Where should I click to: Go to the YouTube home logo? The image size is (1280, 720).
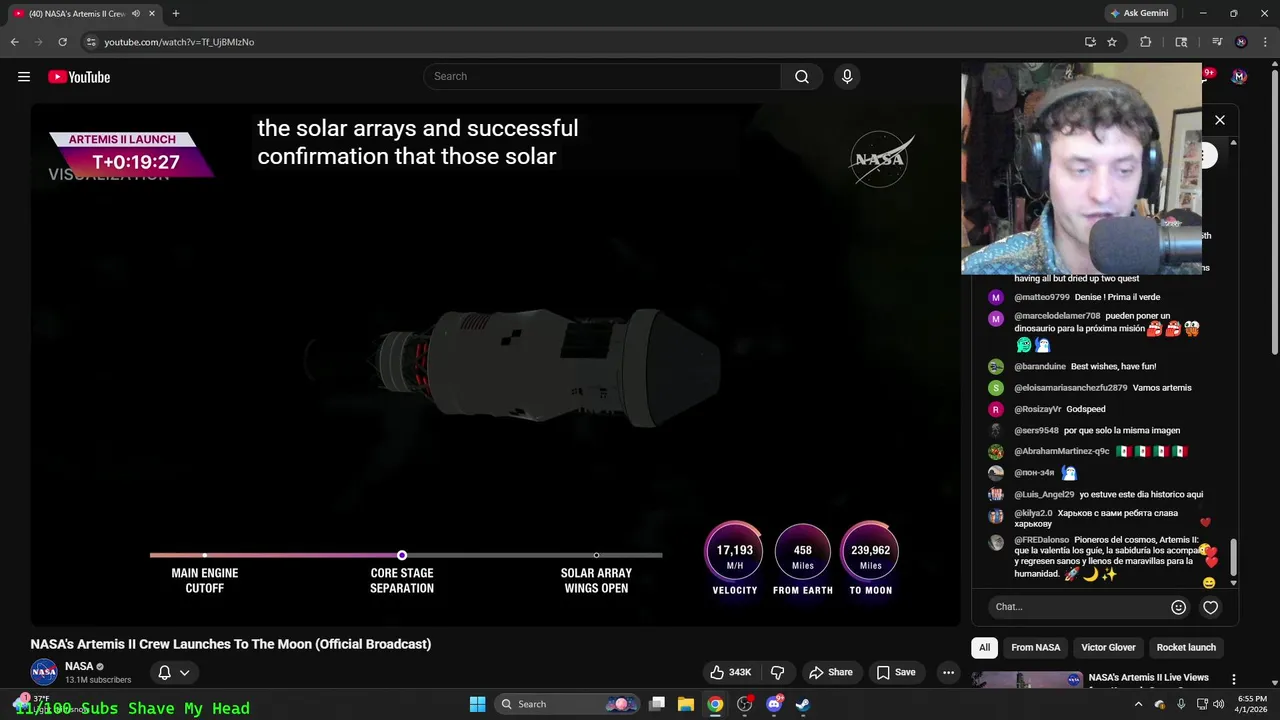pyautogui.click(x=79, y=77)
